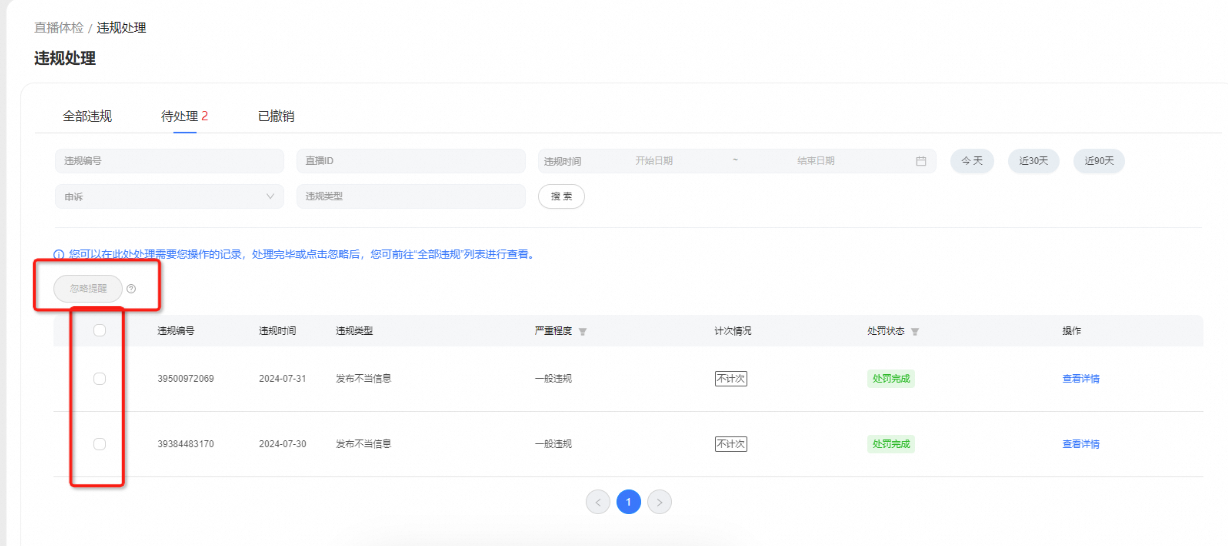This screenshot has height=546, width=1228.
Task: Focus the 违规编号 input field
Action: (169, 161)
